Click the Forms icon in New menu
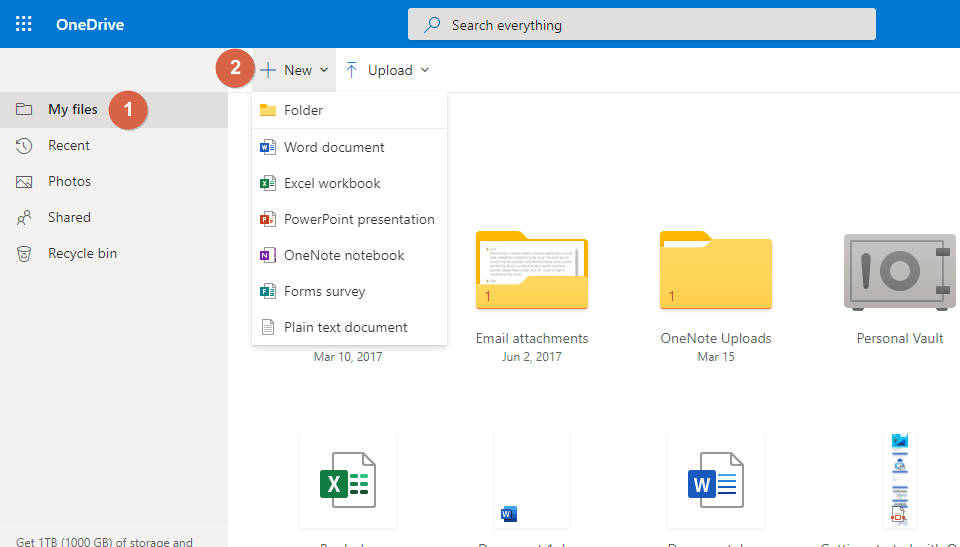The height and width of the screenshot is (547, 960). pyautogui.click(x=268, y=292)
